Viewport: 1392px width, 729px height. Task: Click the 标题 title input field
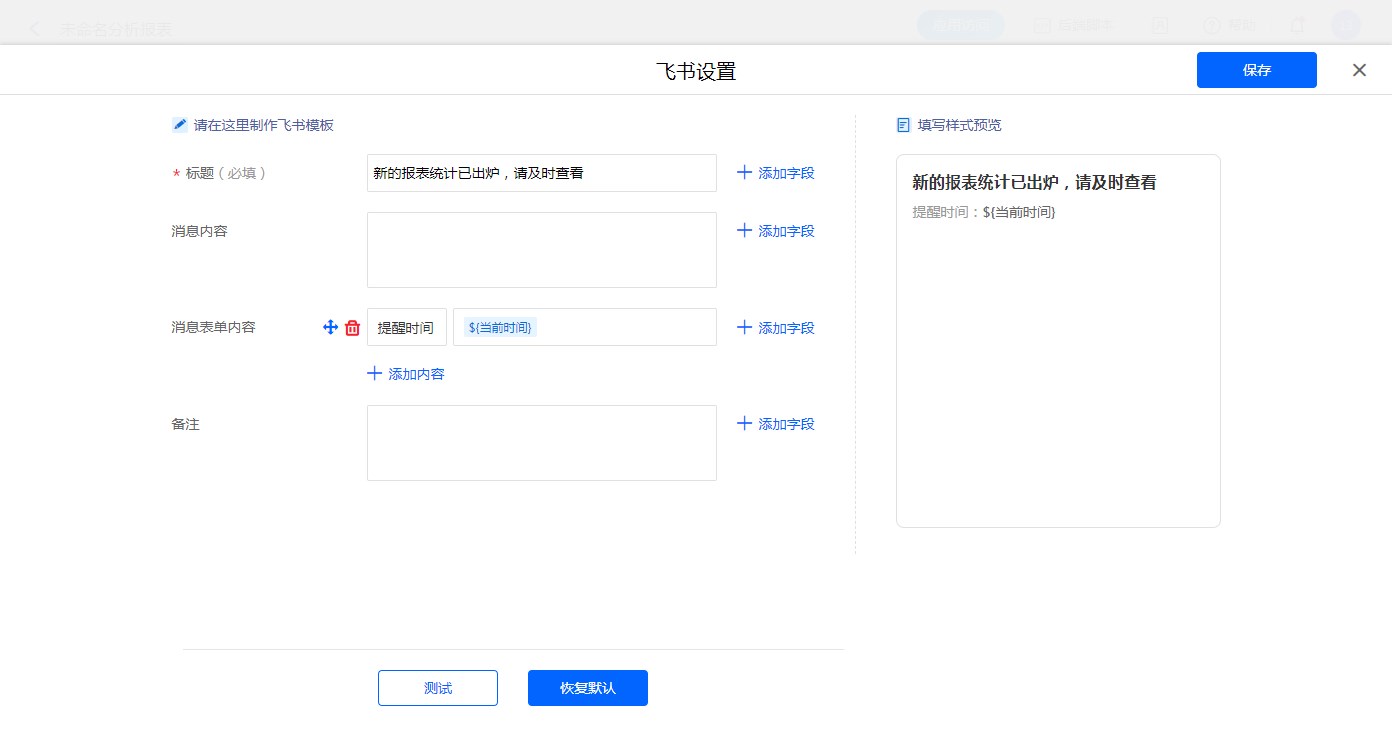541,173
